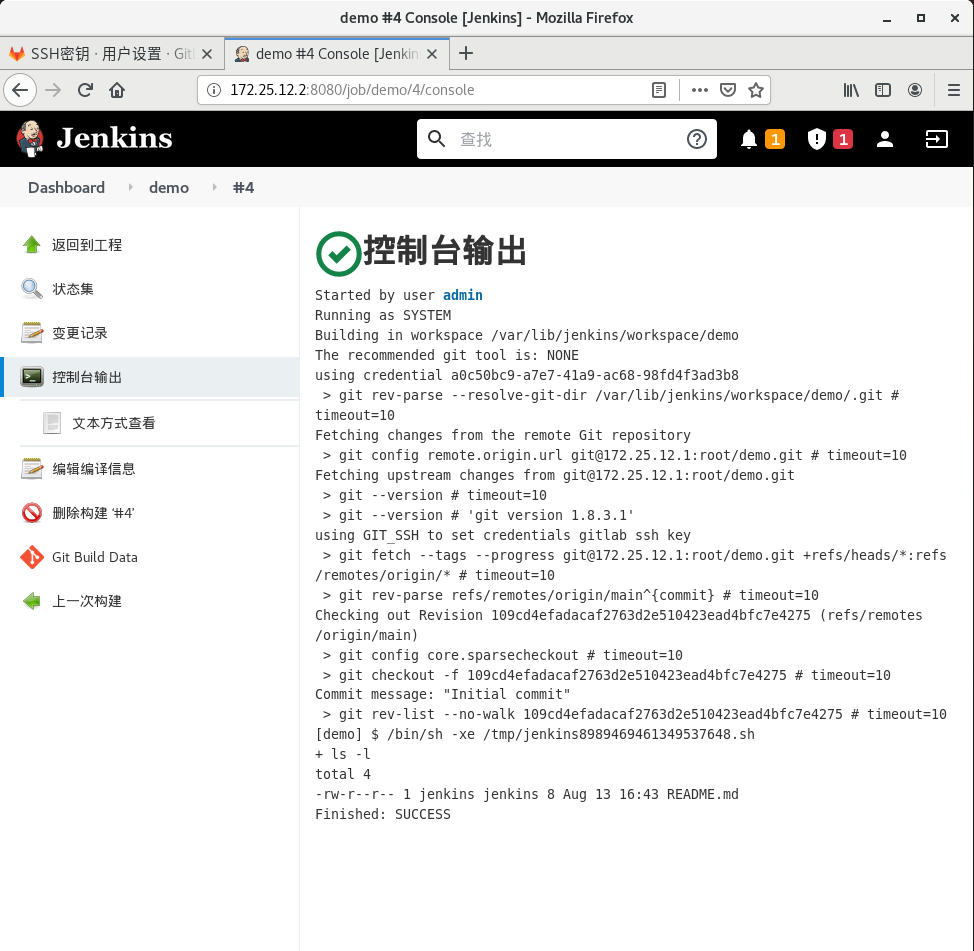Close the SSH密钥 GitLab tab
Viewport: 974px width, 951px height.
click(x=207, y=54)
